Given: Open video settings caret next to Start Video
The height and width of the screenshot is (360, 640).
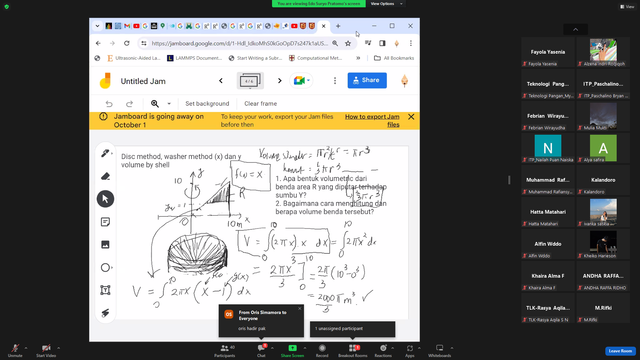Looking at the screenshot, I should pyautogui.click(x=58, y=348).
